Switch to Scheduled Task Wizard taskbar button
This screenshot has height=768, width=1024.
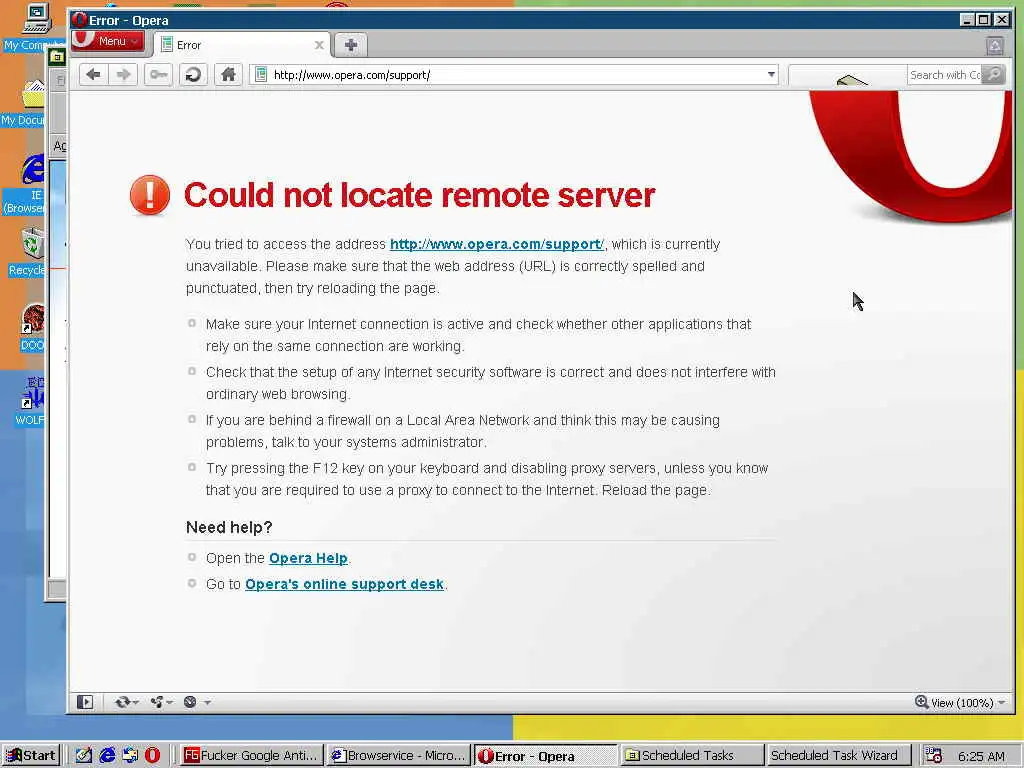(838, 756)
